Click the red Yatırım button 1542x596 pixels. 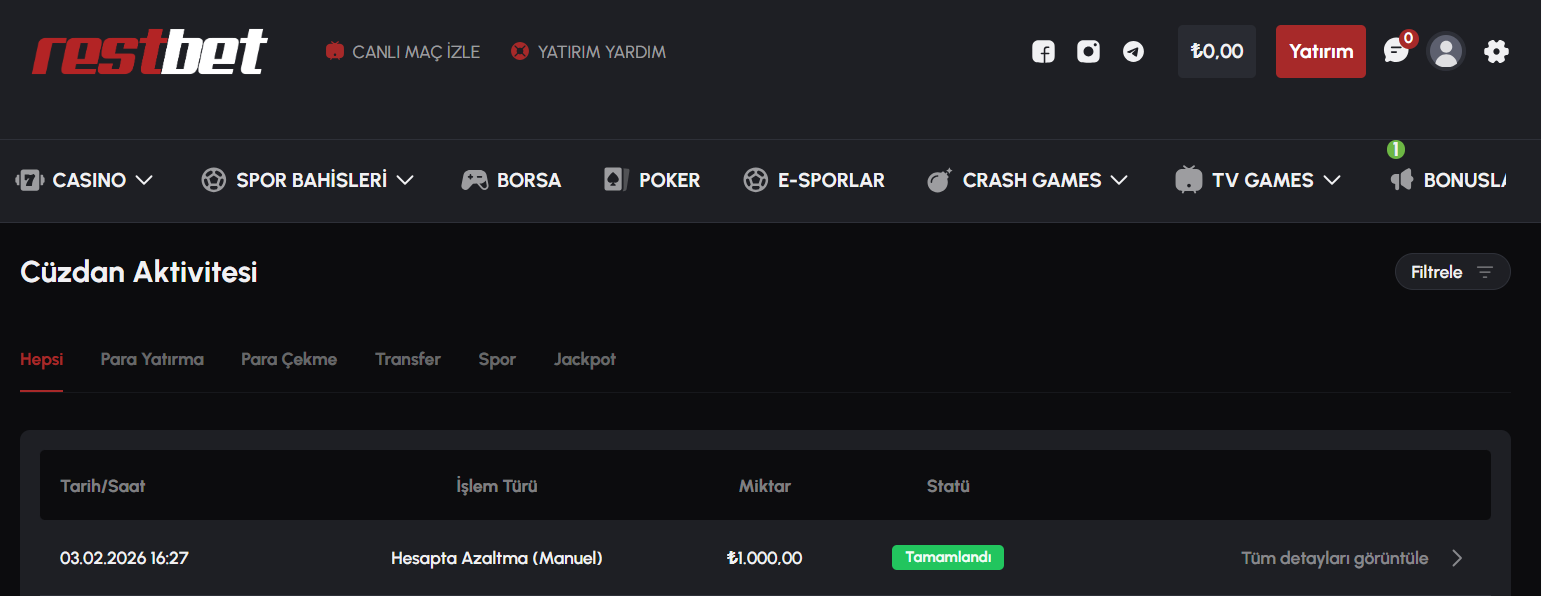[1321, 51]
